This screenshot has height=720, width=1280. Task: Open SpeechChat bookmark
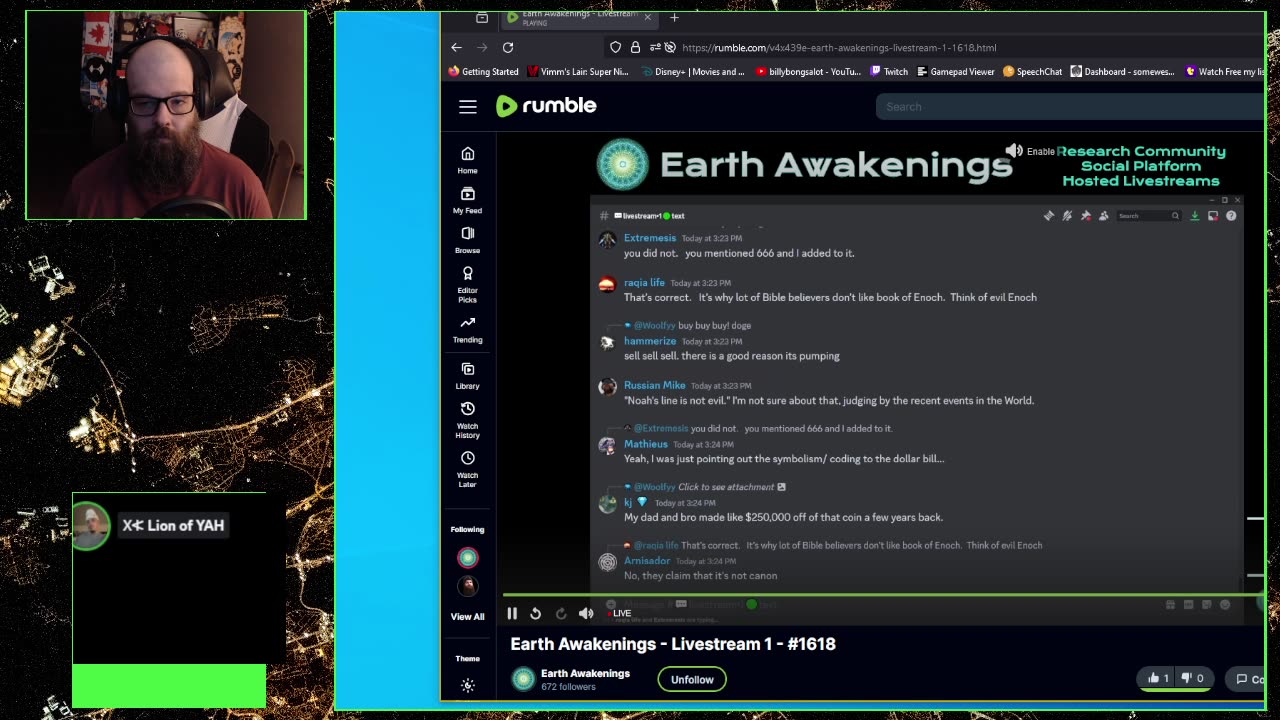click(x=1032, y=72)
